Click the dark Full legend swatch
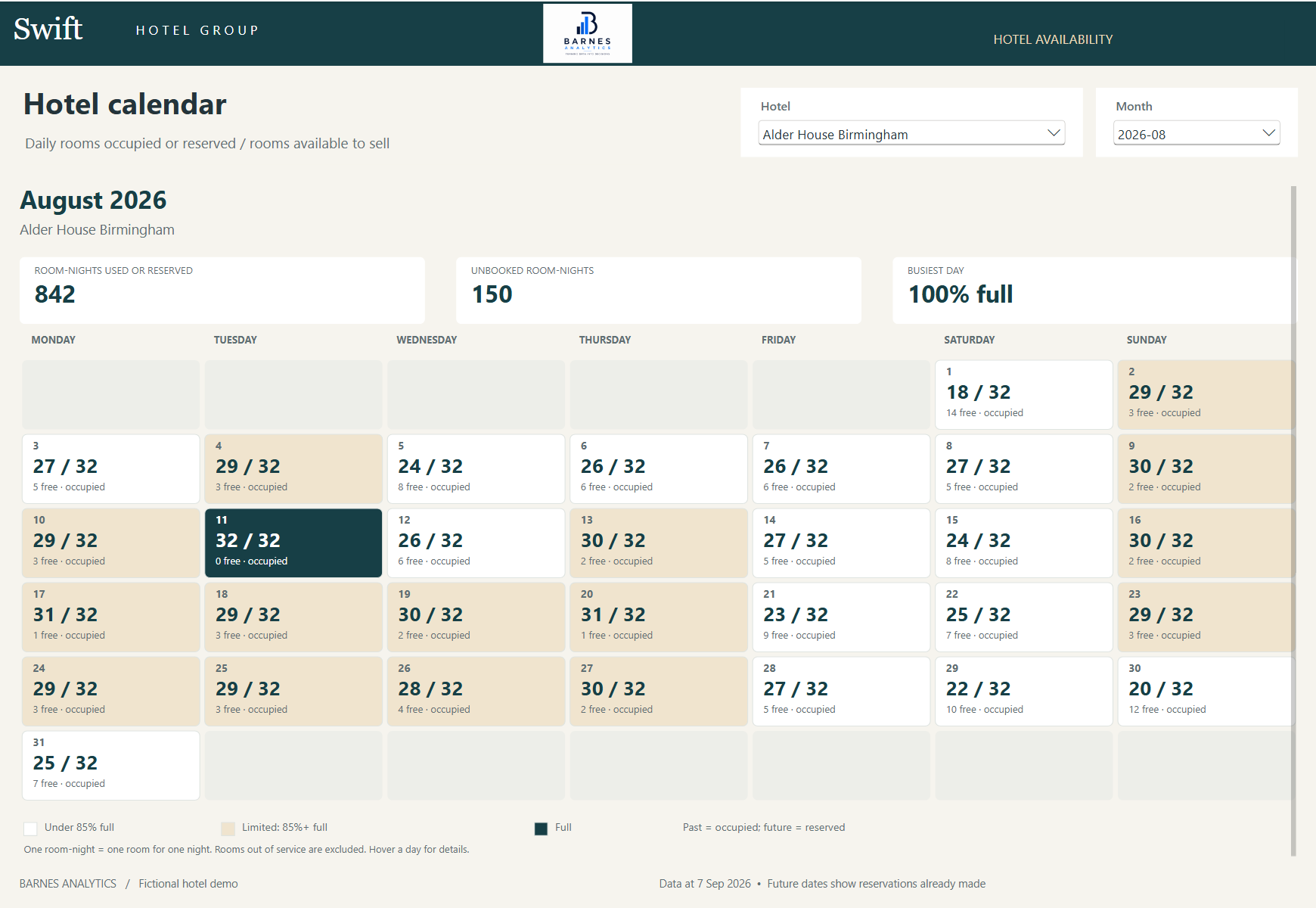This screenshot has height=908, width=1316. click(x=541, y=829)
